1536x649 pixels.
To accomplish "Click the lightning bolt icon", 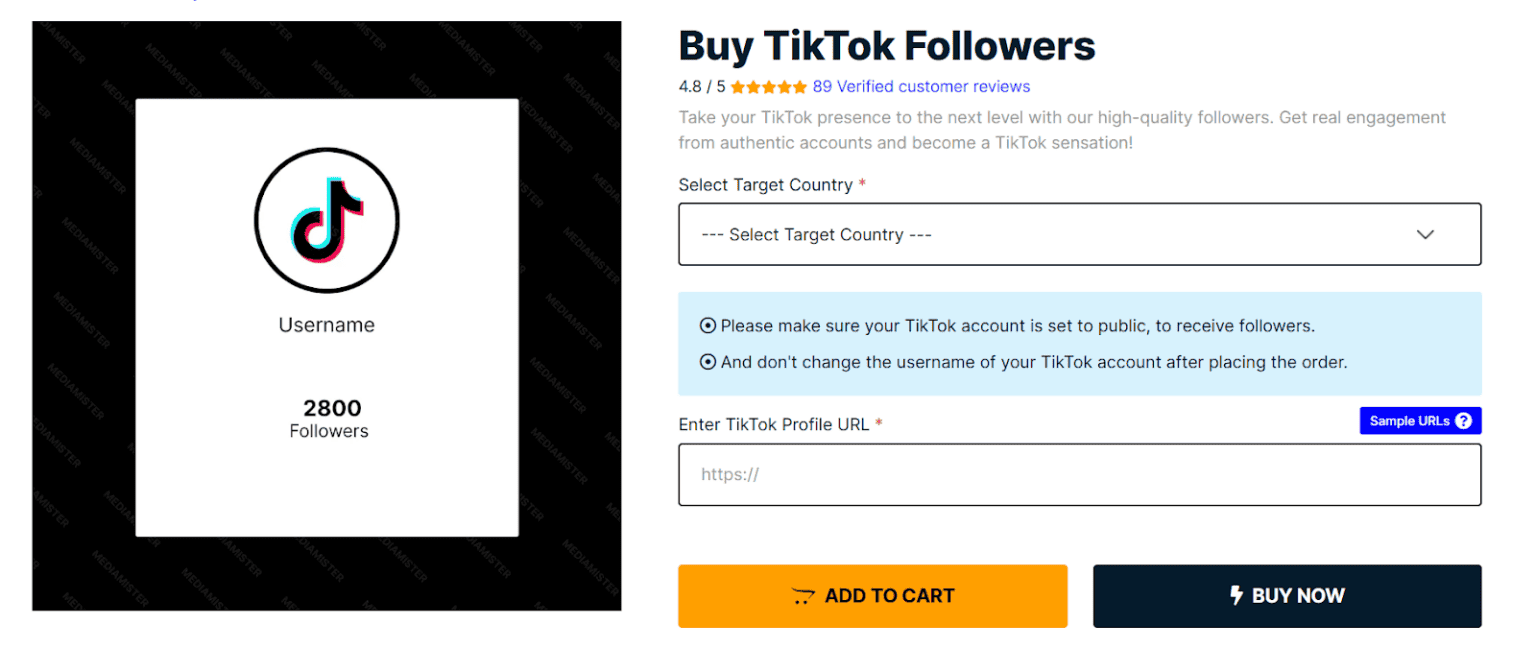I will click(x=1236, y=595).
